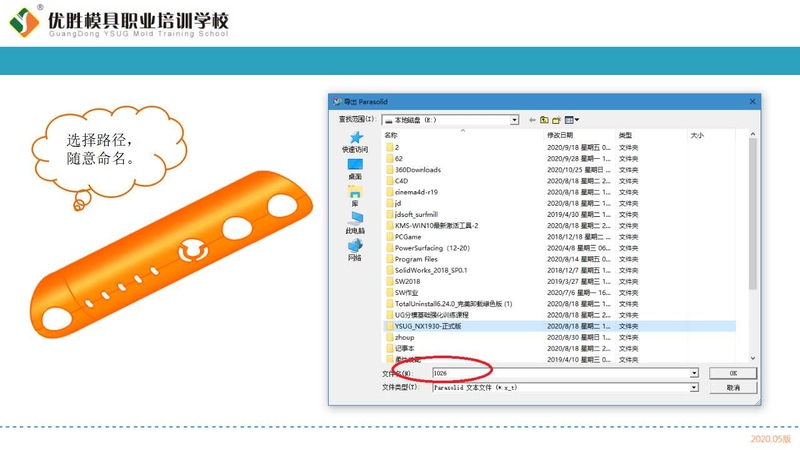The image size is (800, 450).
Task: Expand the file name dropdown arrow
Action: 694,373
